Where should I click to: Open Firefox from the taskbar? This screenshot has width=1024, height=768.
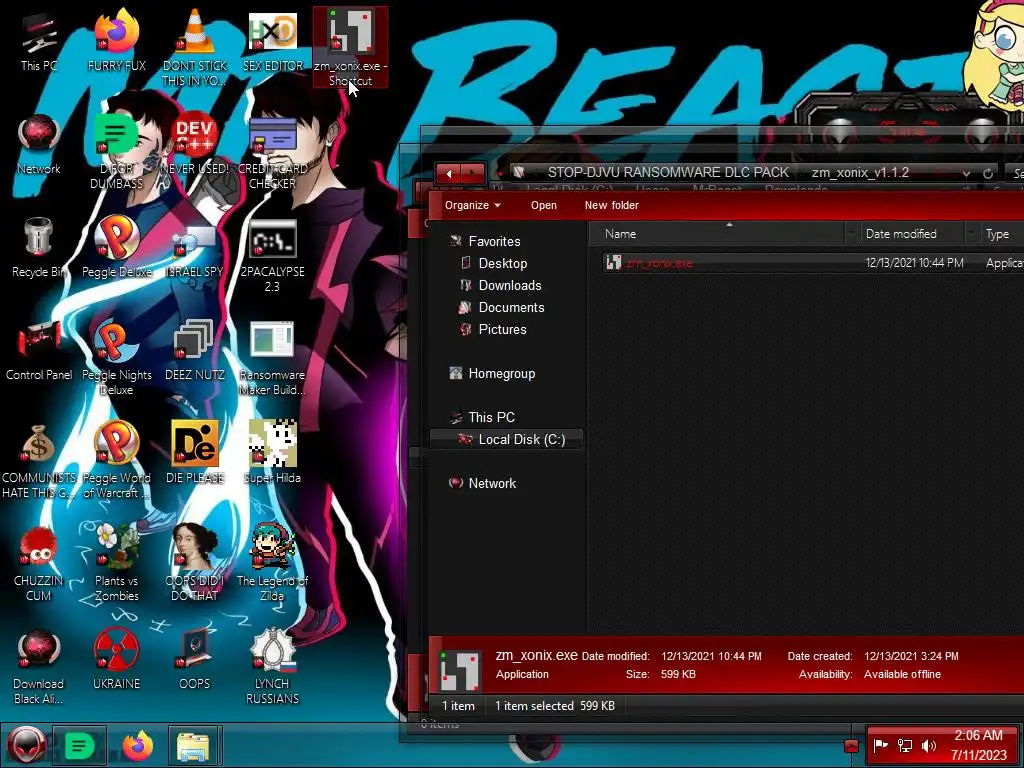point(137,746)
